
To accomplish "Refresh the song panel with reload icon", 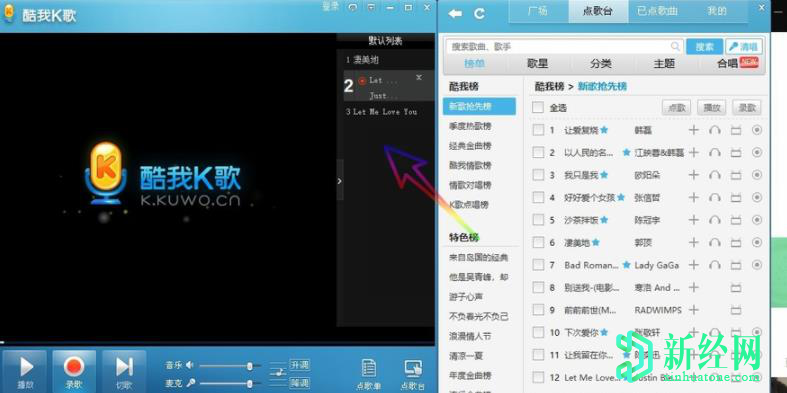I will point(479,14).
